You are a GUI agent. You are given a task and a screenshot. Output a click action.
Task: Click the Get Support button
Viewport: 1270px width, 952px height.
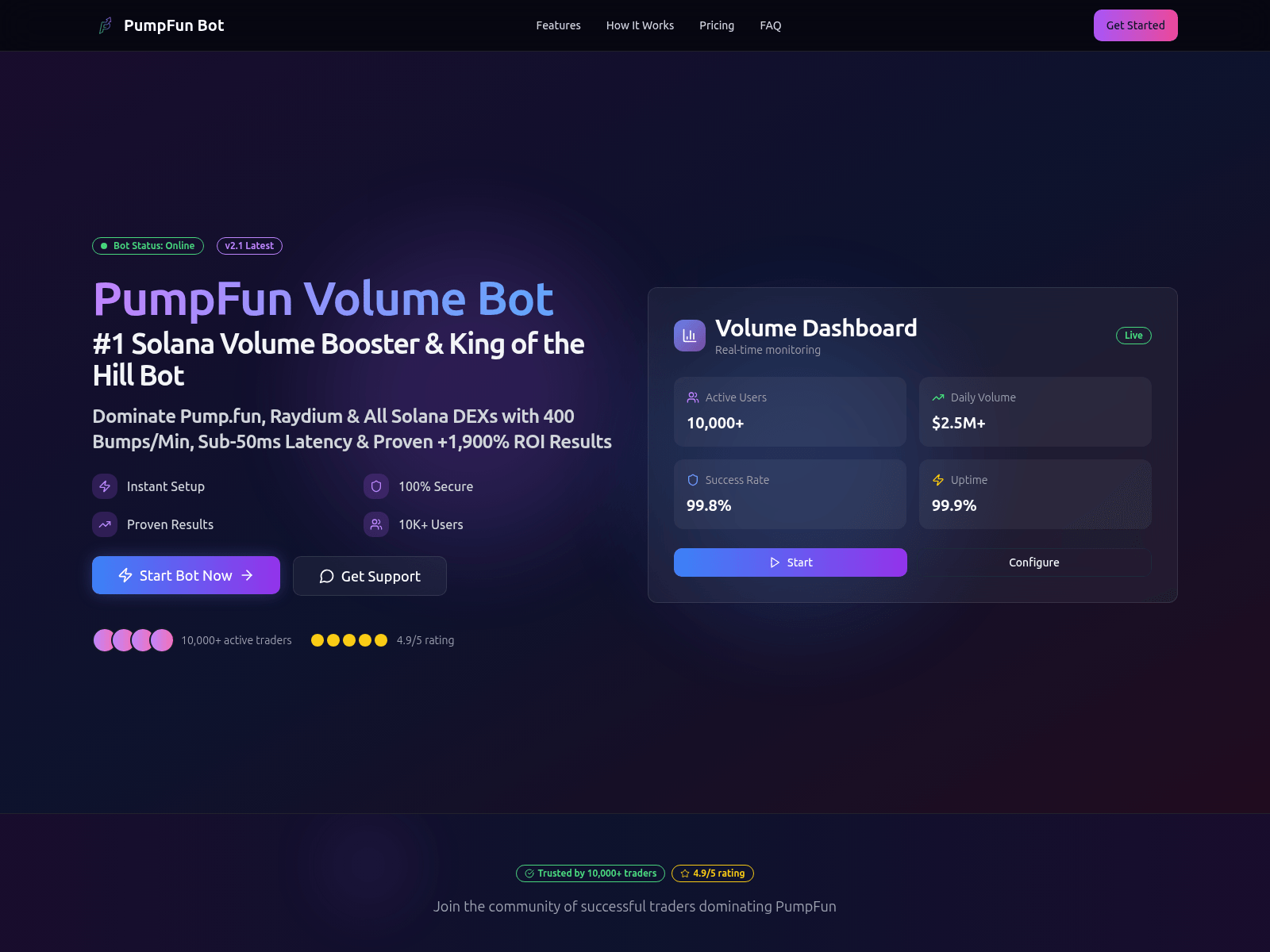click(x=370, y=576)
